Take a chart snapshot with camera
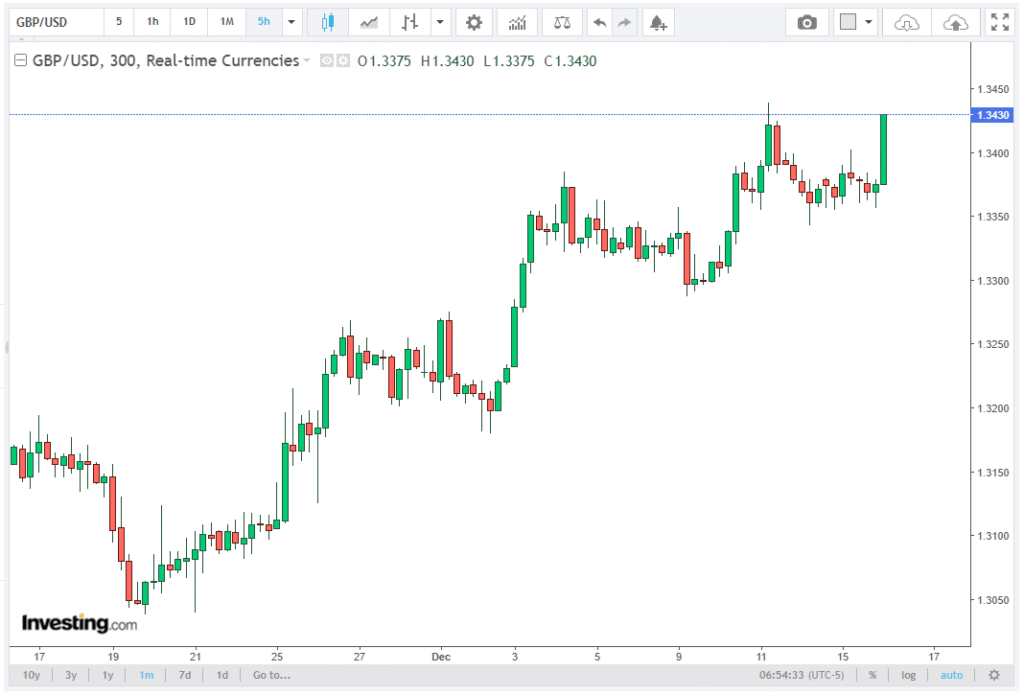Screen dimensions: 1024x695 (806, 22)
